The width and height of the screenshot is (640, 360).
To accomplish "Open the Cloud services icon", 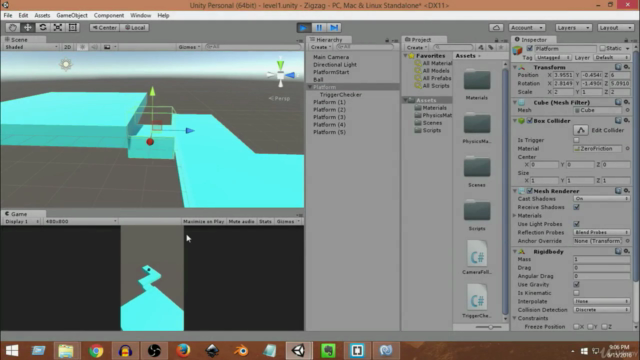I will [x=496, y=27].
